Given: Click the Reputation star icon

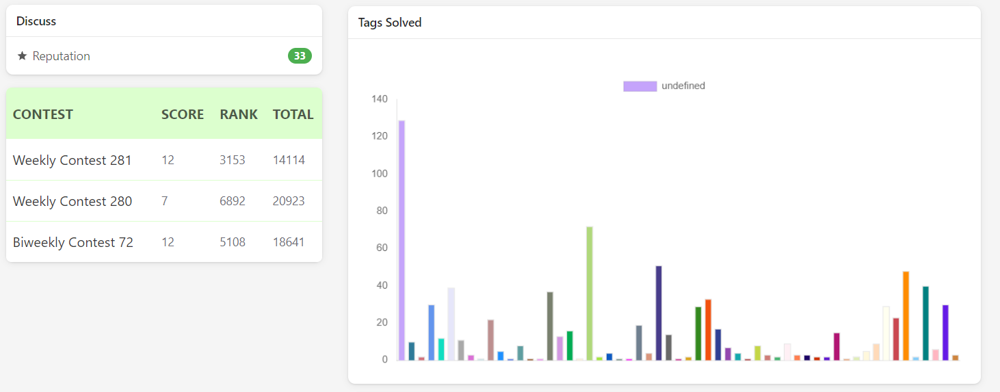Looking at the screenshot, I should [x=22, y=56].
